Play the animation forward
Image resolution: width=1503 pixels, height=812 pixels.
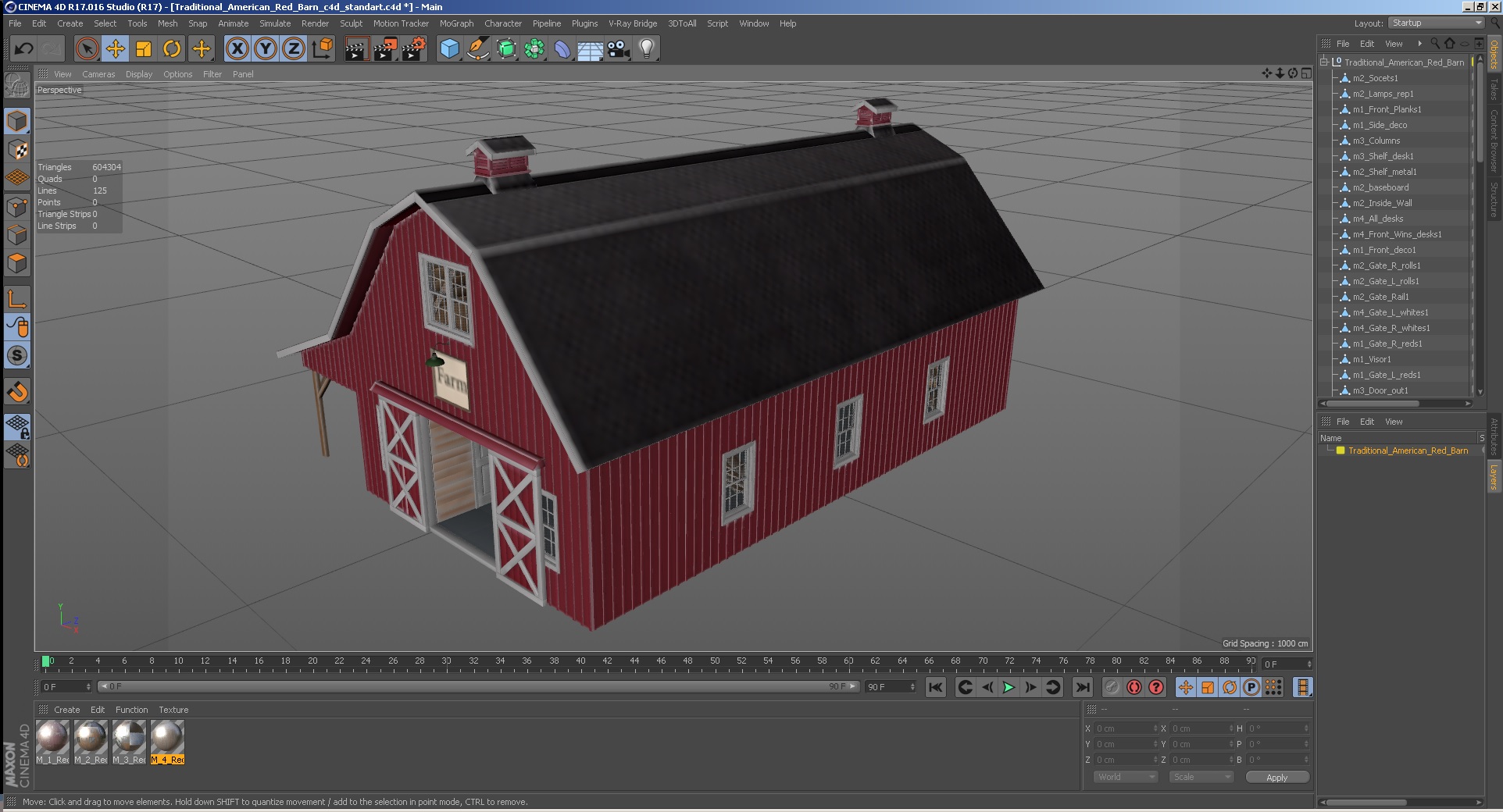1009,687
